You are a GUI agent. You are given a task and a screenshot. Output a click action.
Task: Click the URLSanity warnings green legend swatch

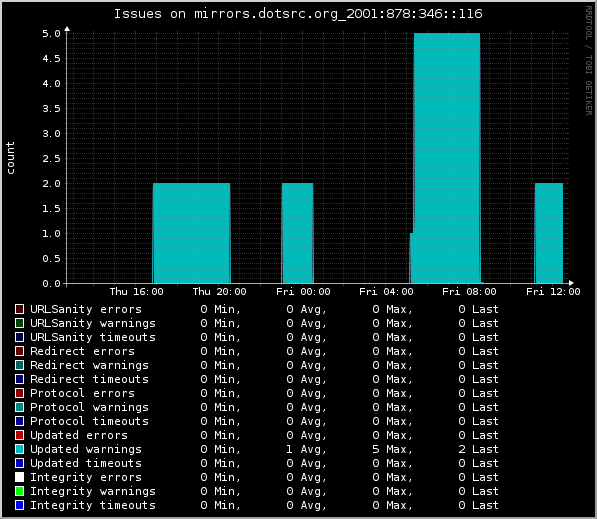(19, 323)
